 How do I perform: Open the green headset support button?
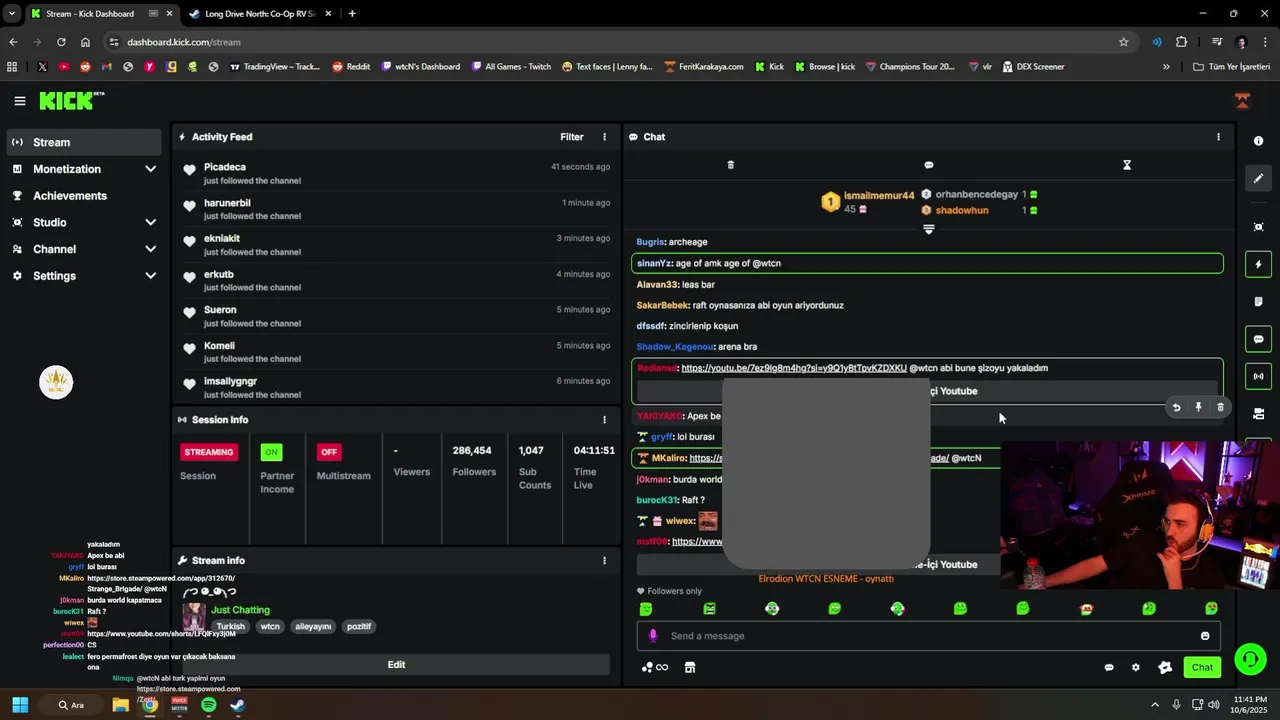[1250, 659]
